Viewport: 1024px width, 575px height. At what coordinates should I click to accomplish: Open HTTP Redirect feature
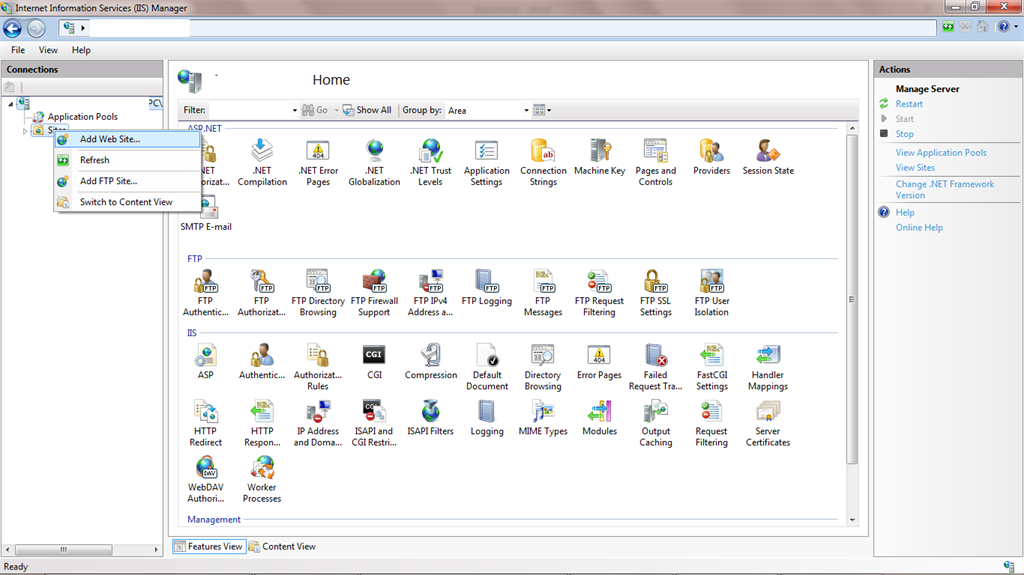click(x=206, y=423)
